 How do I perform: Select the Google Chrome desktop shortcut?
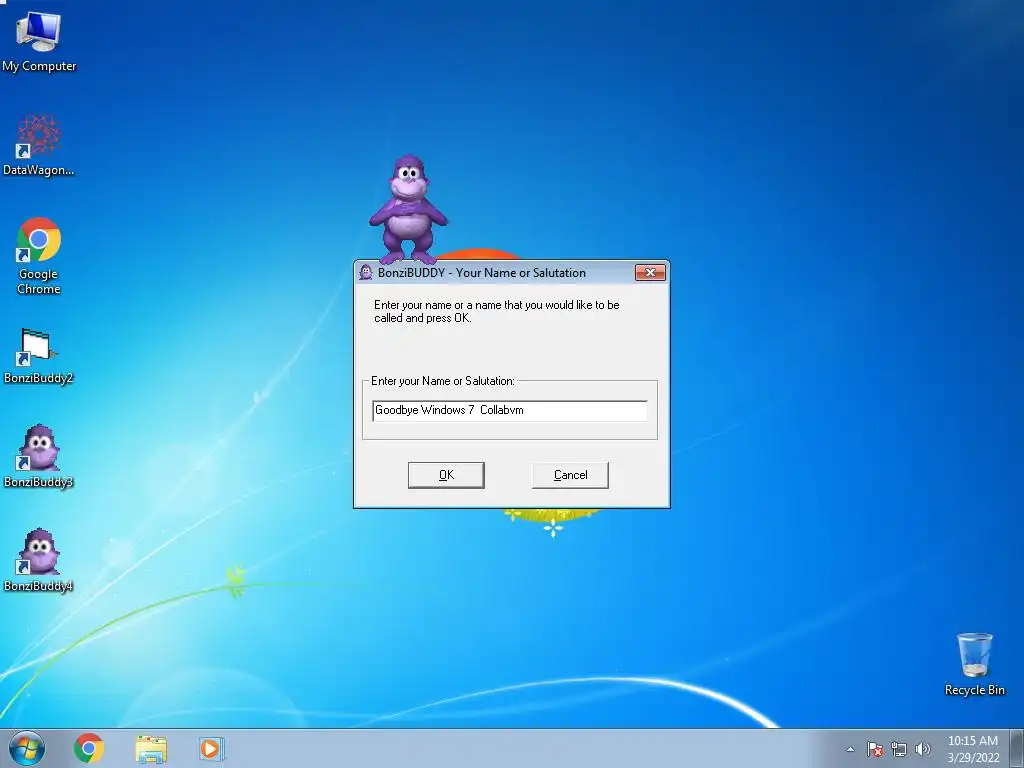click(39, 256)
